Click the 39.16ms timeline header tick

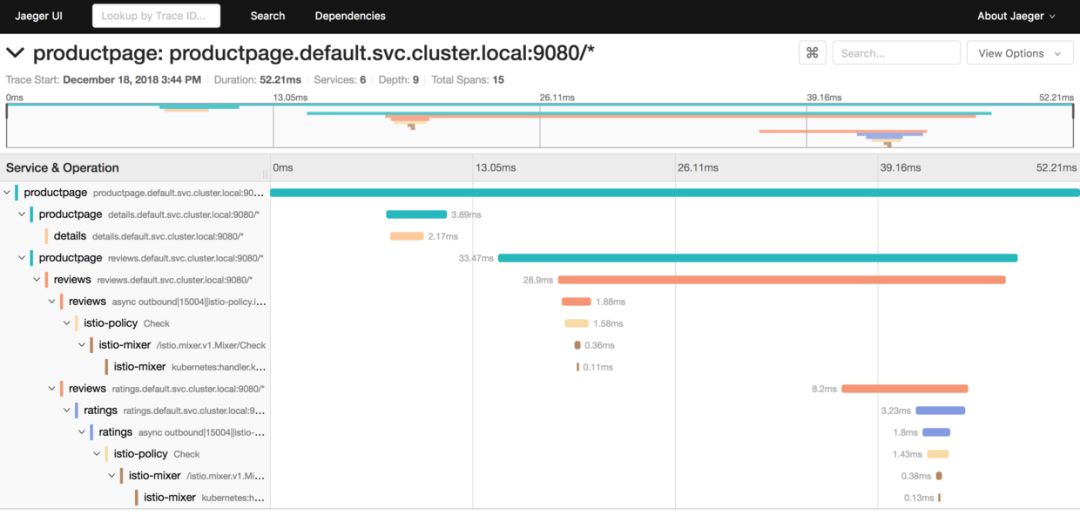coord(900,167)
